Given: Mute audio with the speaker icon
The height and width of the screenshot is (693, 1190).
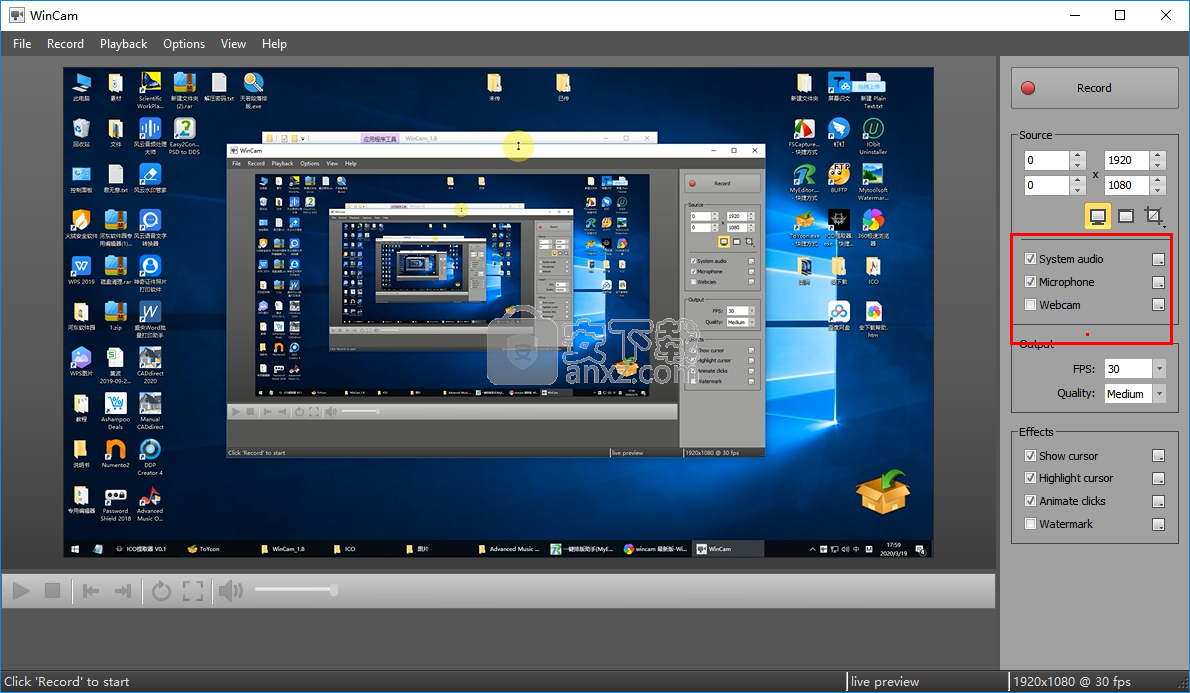Looking at the screenshot, I should coord(231,591).
